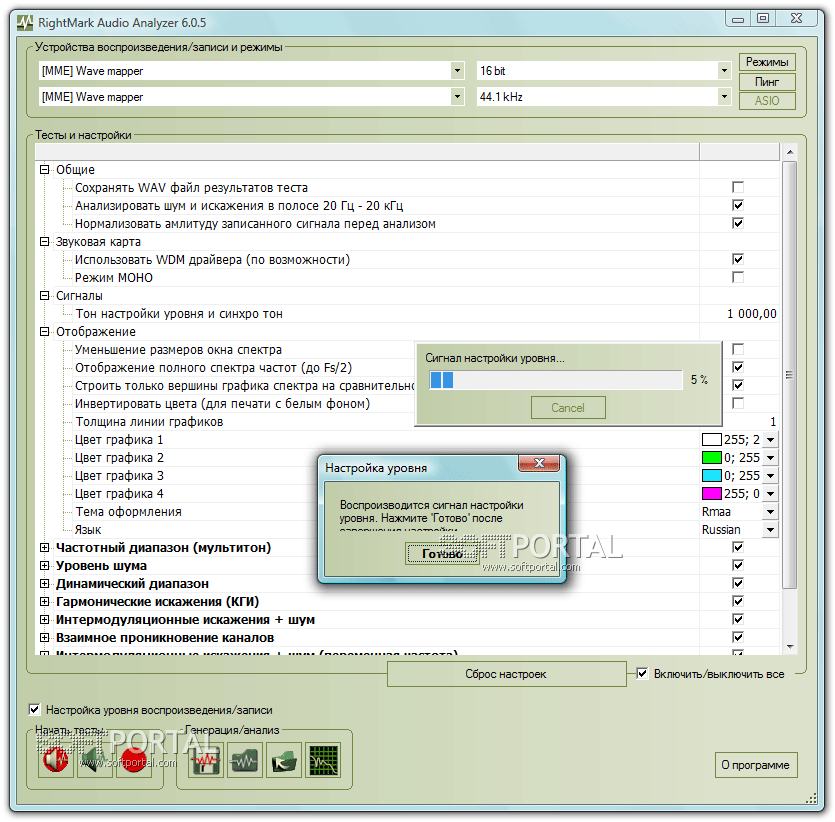The height and width of the screenshot is (822, 835).
Task: Start playback-only test with green speaker icon
Action: click(95, 760)
